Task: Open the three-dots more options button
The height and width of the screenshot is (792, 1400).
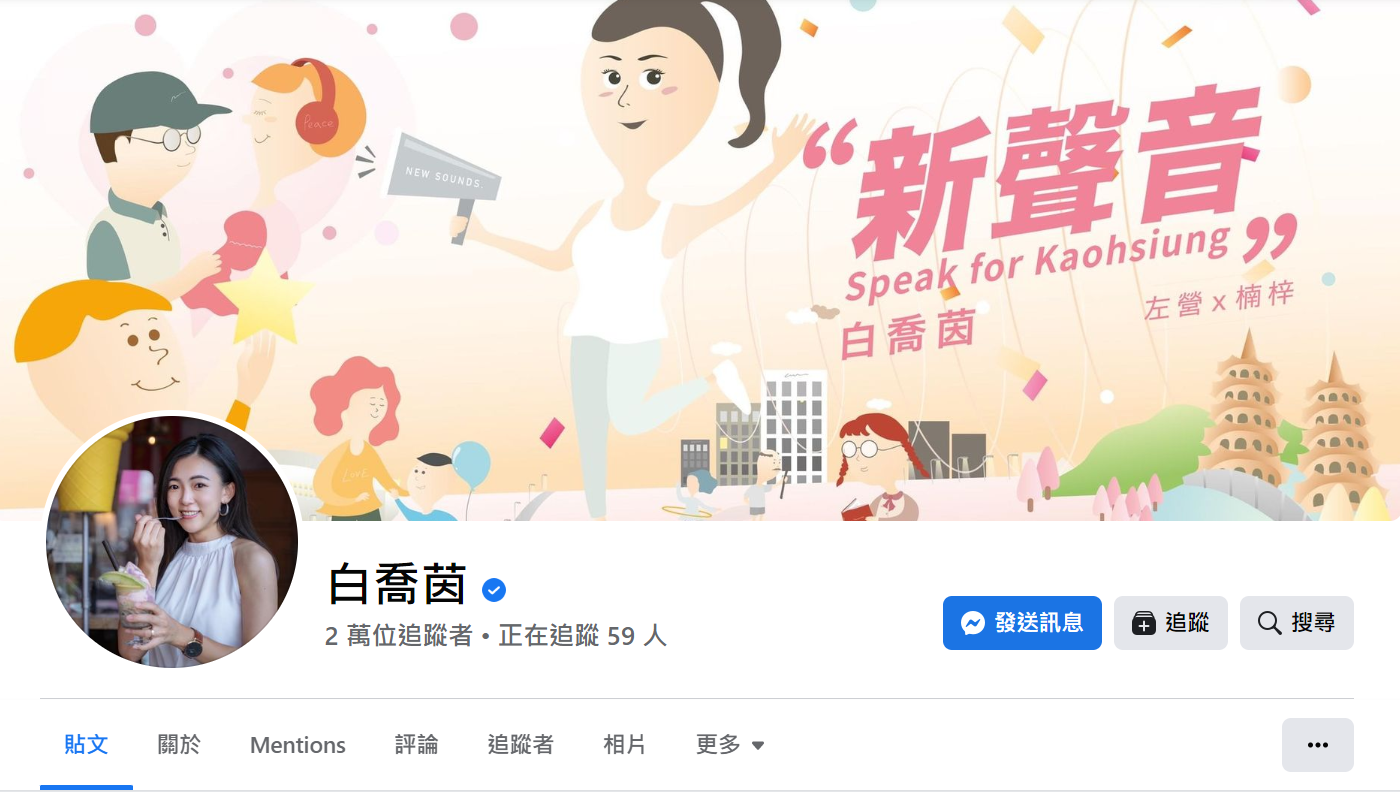Action: coord(1317,745)
